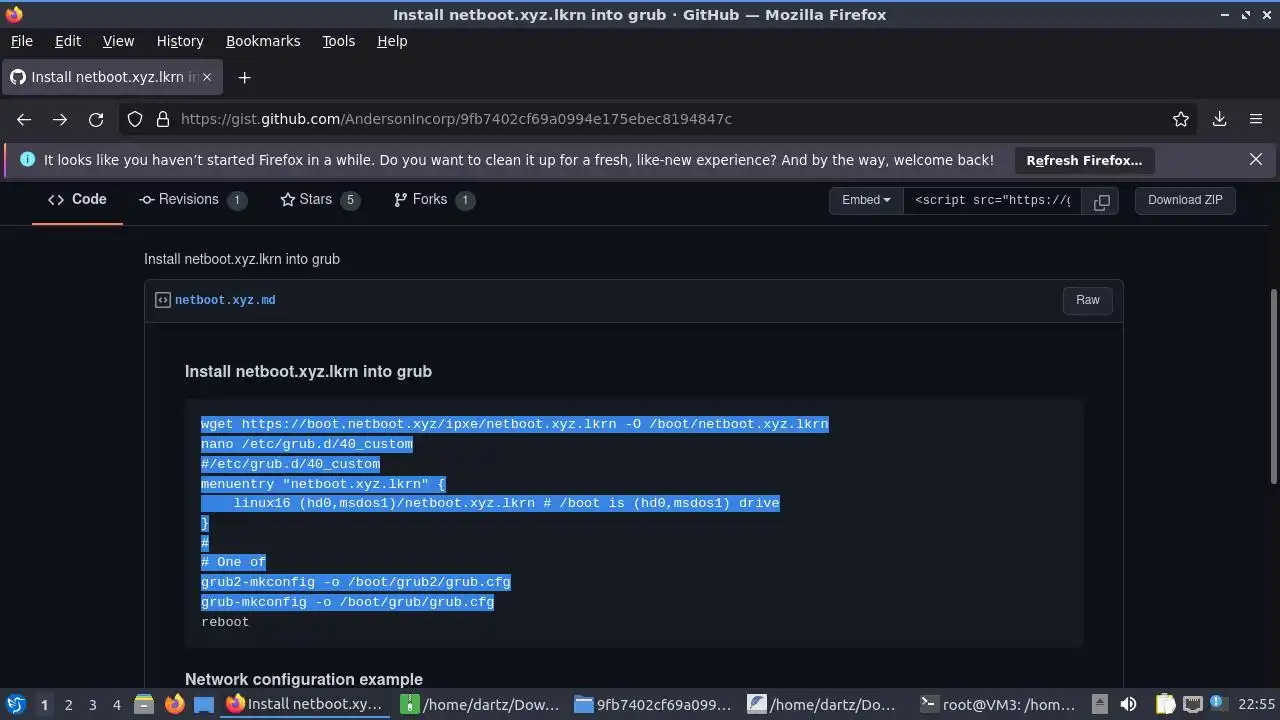Open the File menu
Screen dimensions: 1280x720
click(x=21, y=41)
